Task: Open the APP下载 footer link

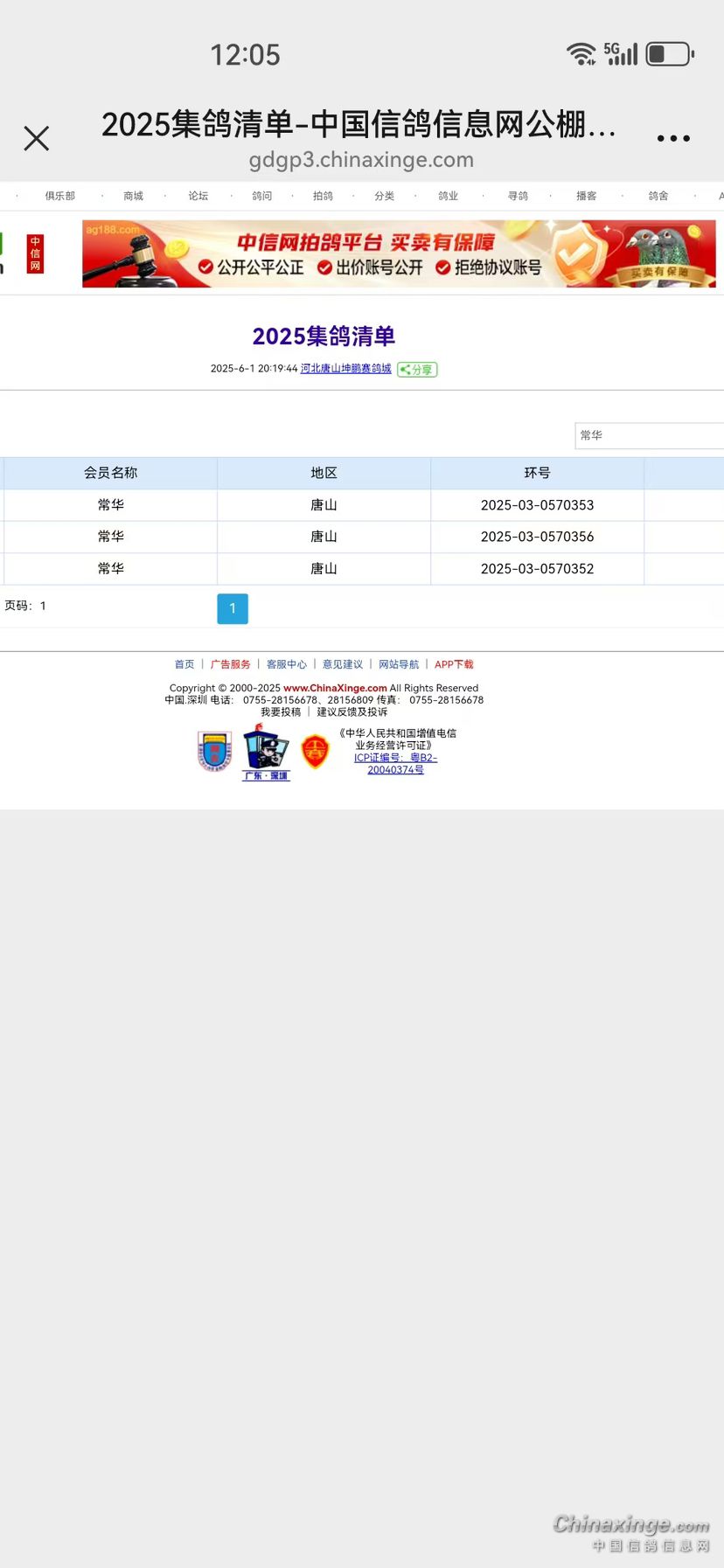Action: [454, 664]
